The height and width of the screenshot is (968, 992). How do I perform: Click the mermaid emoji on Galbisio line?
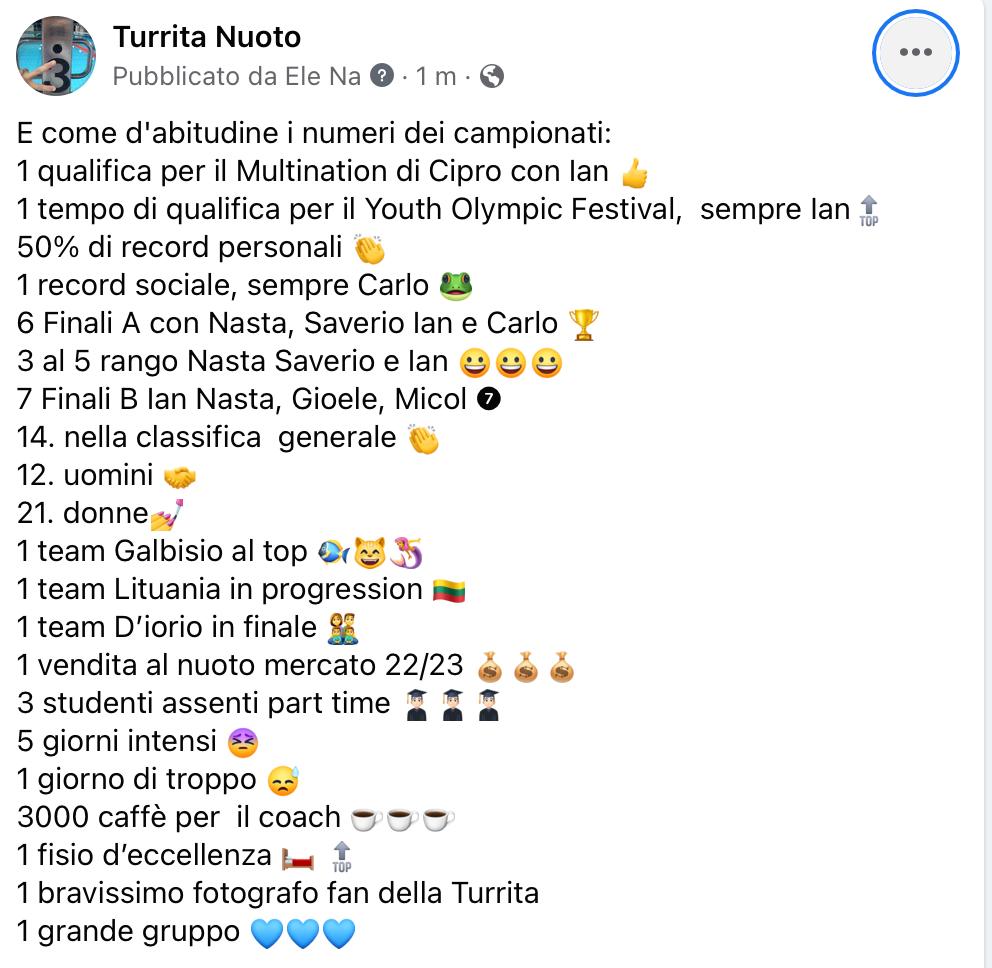click(406, 552)
